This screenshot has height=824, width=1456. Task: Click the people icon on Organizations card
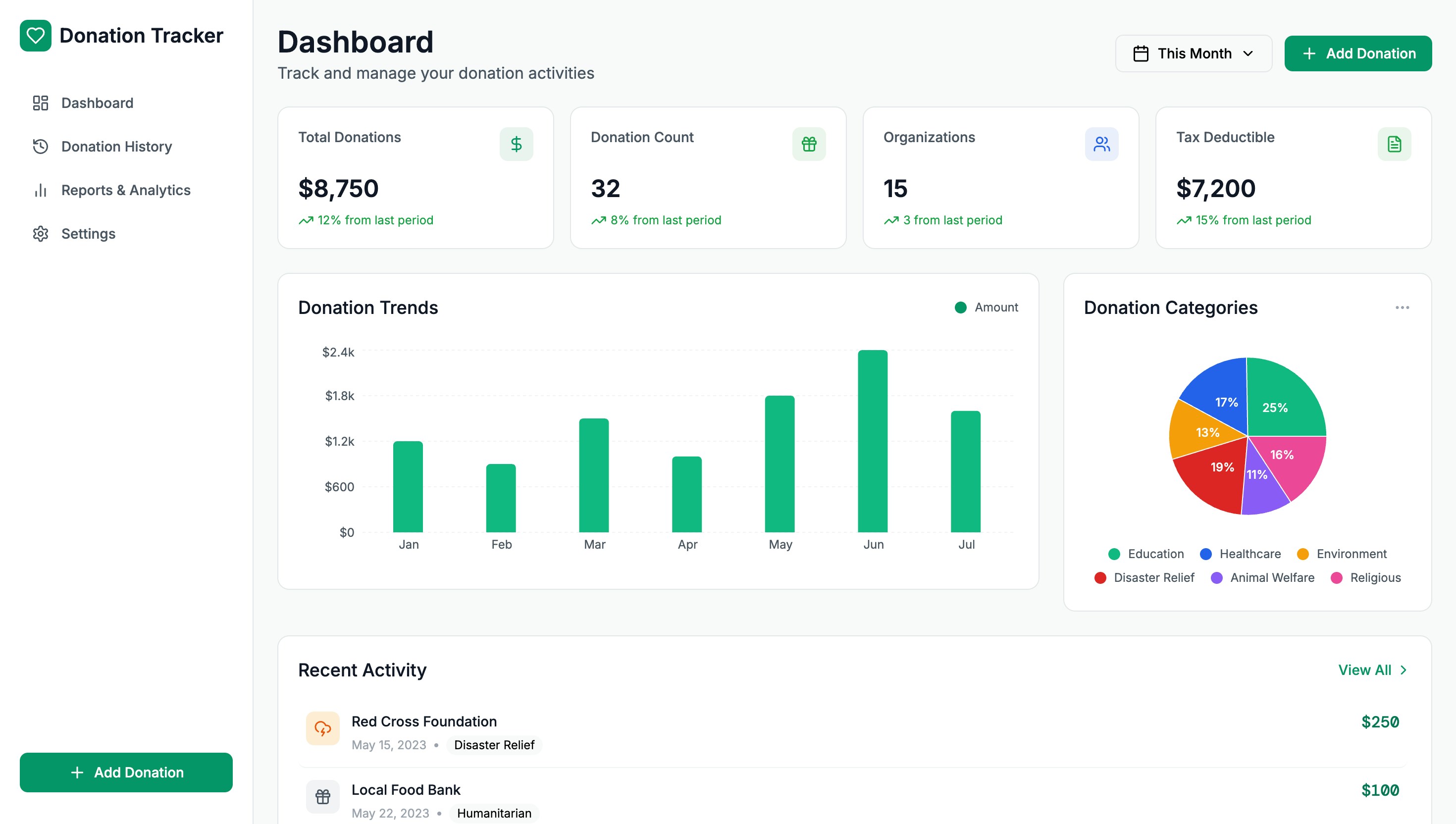click(x=1101, y=144)
